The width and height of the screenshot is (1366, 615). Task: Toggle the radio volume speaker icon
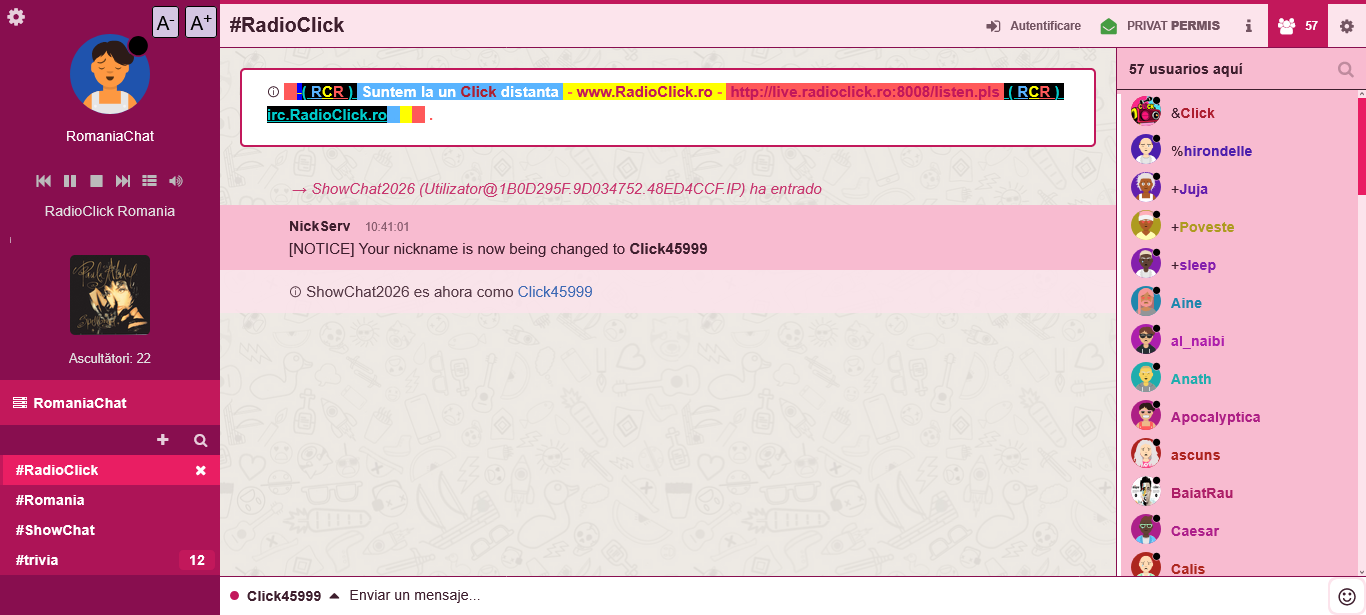[176, 181]
